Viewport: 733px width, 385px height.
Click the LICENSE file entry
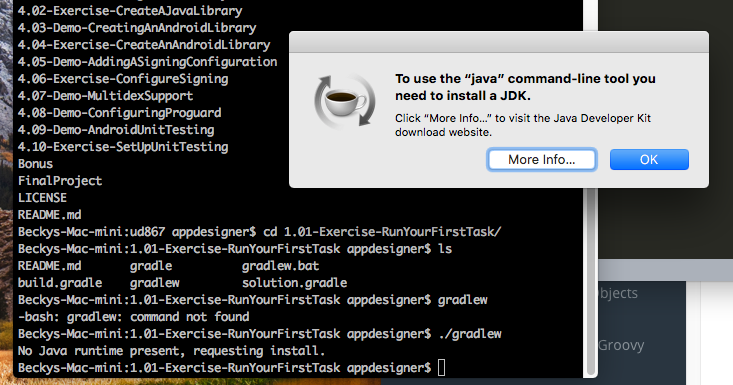coord(42,198)
